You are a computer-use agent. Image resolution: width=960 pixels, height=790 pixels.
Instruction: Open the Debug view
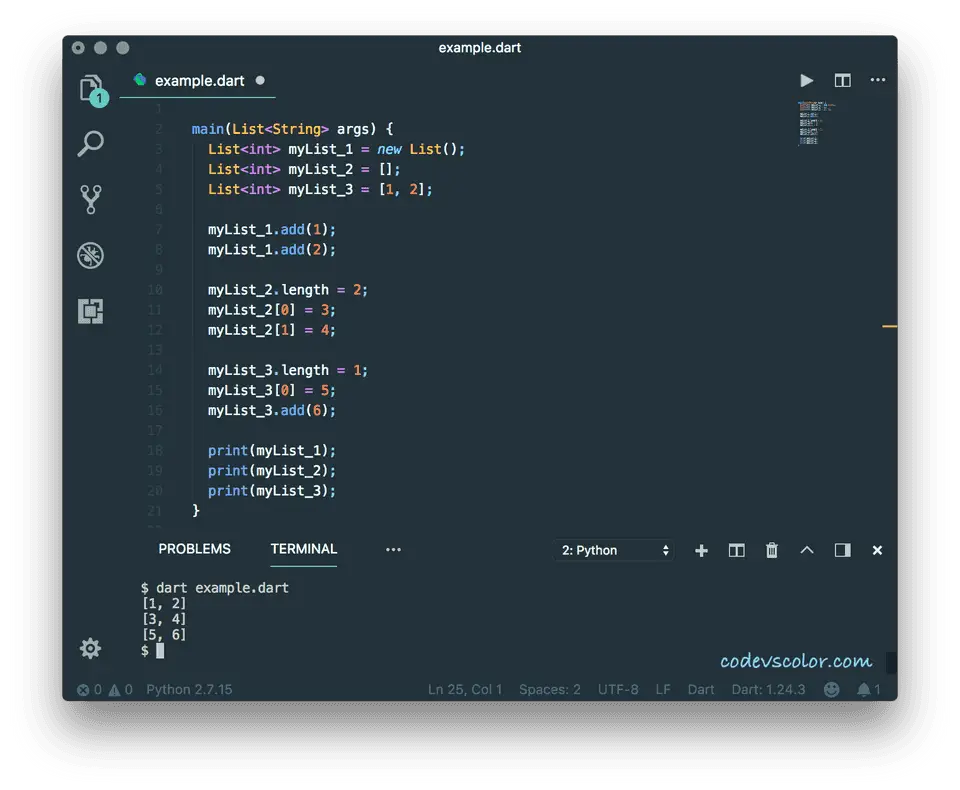[91, 255]
